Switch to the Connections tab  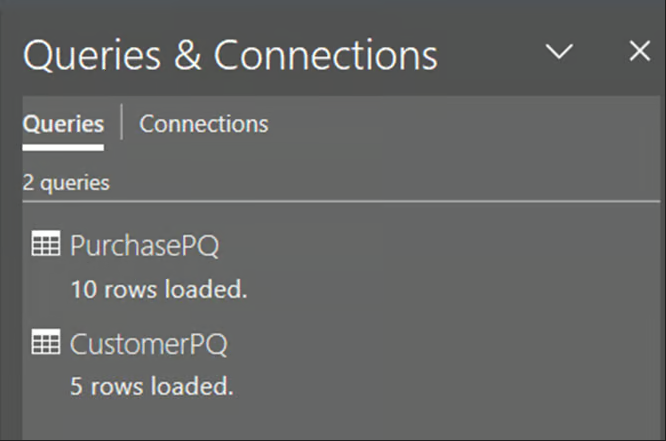point(204,124)
